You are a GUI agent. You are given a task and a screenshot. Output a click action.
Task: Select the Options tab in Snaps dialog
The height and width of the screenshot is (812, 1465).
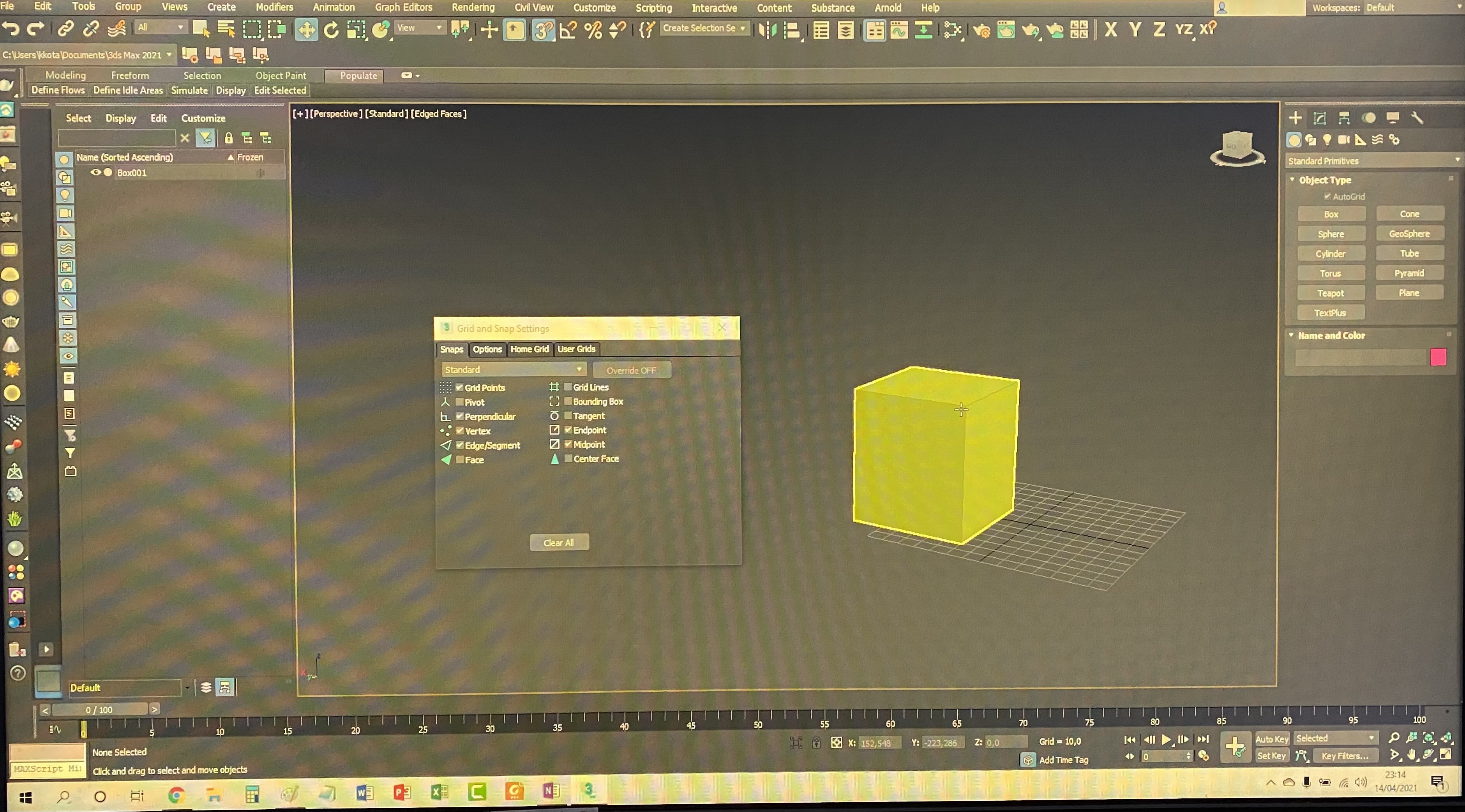[487, 348]
